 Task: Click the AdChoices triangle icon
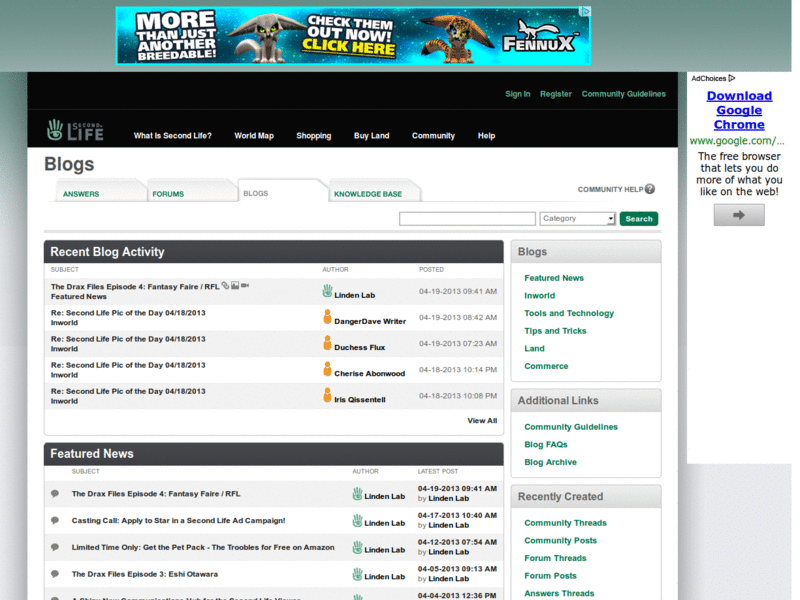coord(732,78)
